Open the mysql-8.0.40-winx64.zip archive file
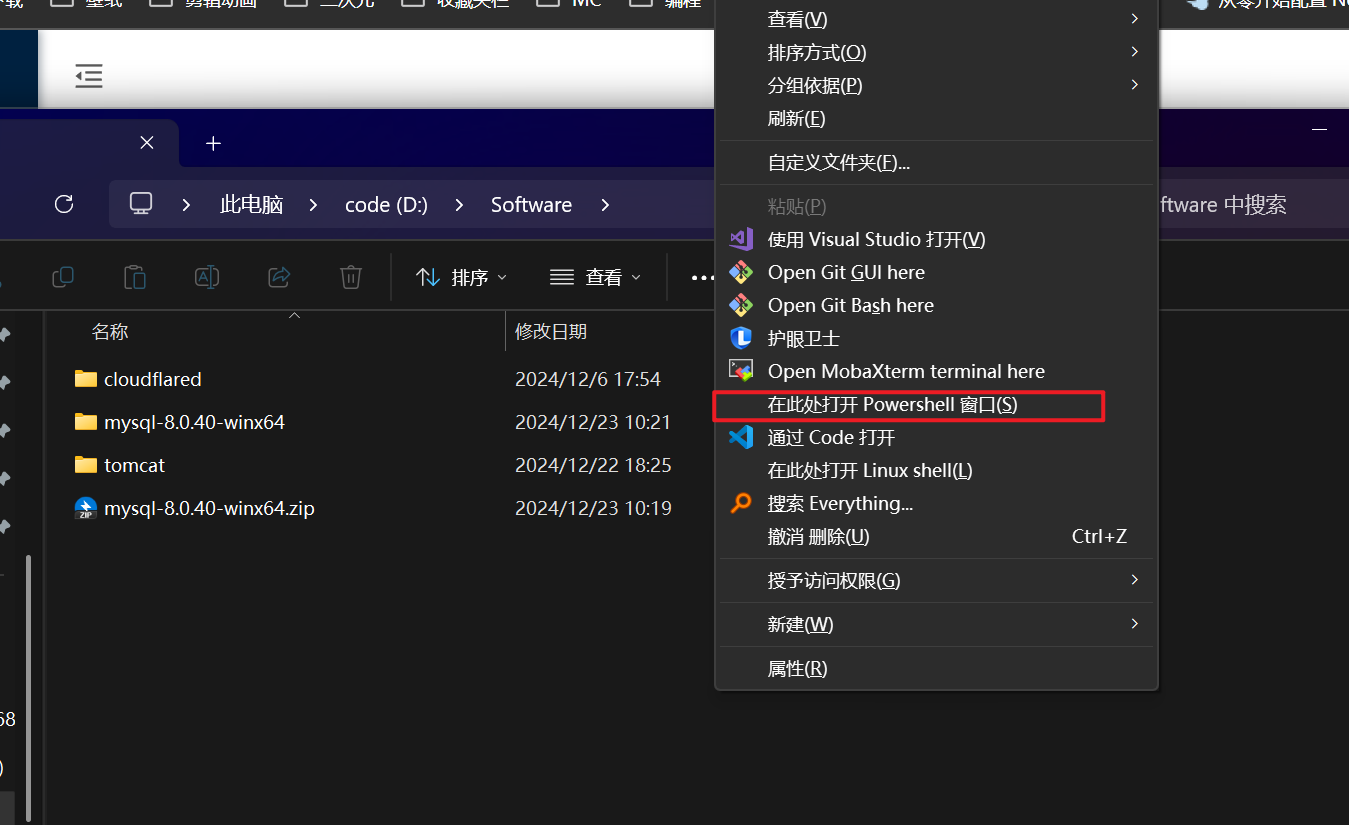The width and height of the screenshot is (1349, 825). tap(208, 508)
